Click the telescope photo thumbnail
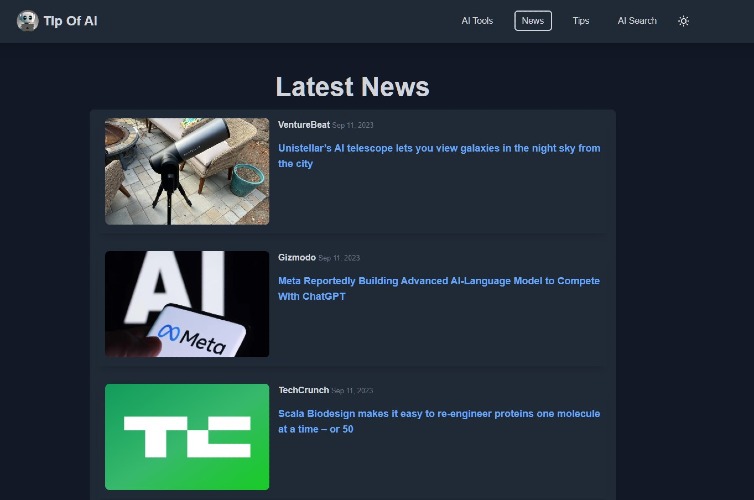The height and width of the screenshot is (500, 754). tap(187, 171)
